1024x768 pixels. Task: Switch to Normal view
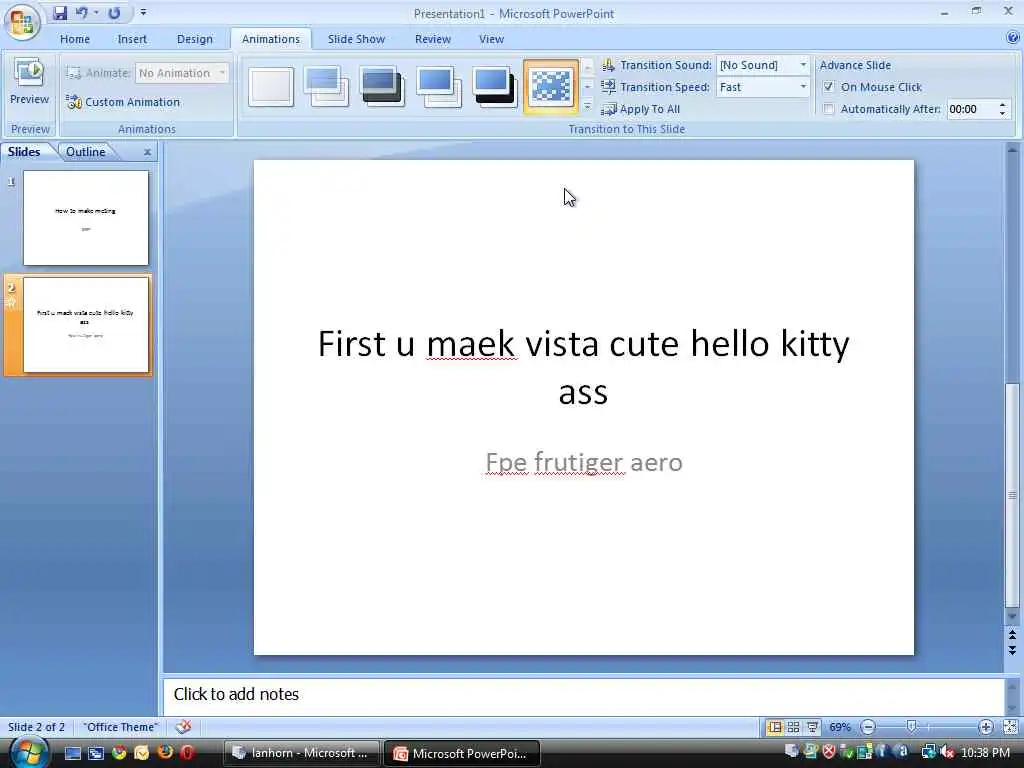[x=775, y=727]
